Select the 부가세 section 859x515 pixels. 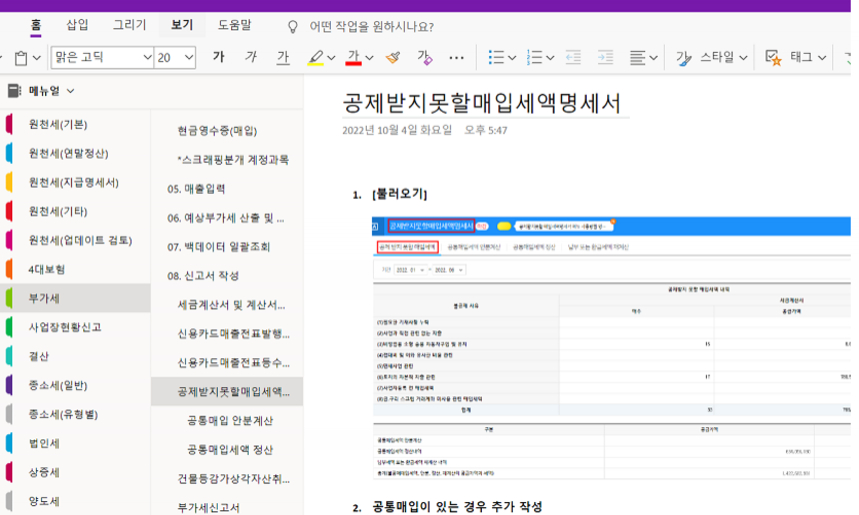76,298
